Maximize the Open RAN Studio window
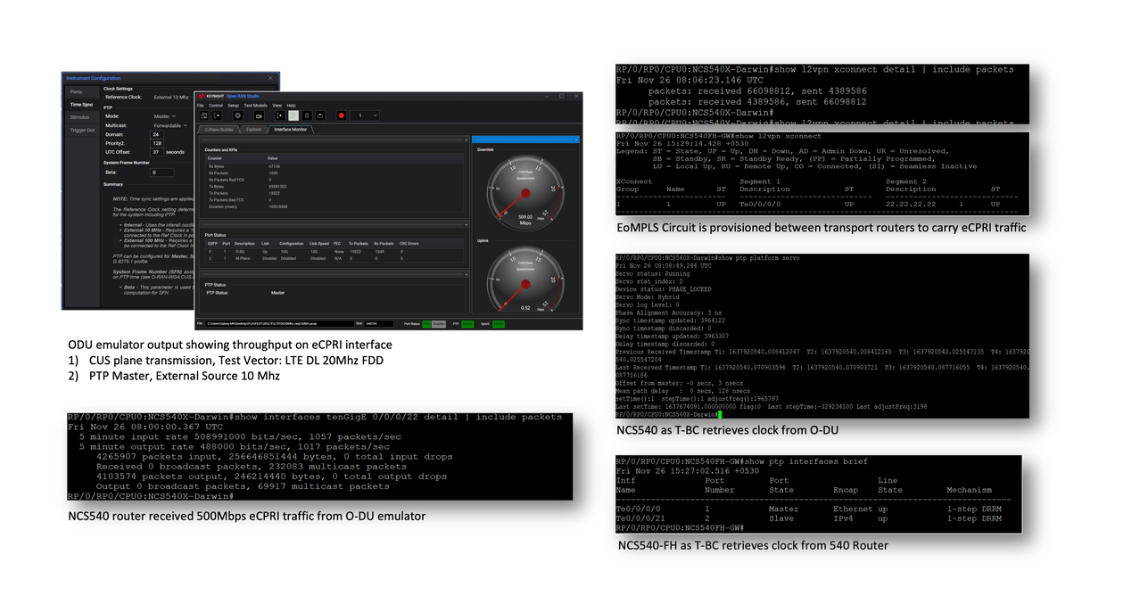The height and width of the screenshot is (615, 1130). tap(561, 96)
